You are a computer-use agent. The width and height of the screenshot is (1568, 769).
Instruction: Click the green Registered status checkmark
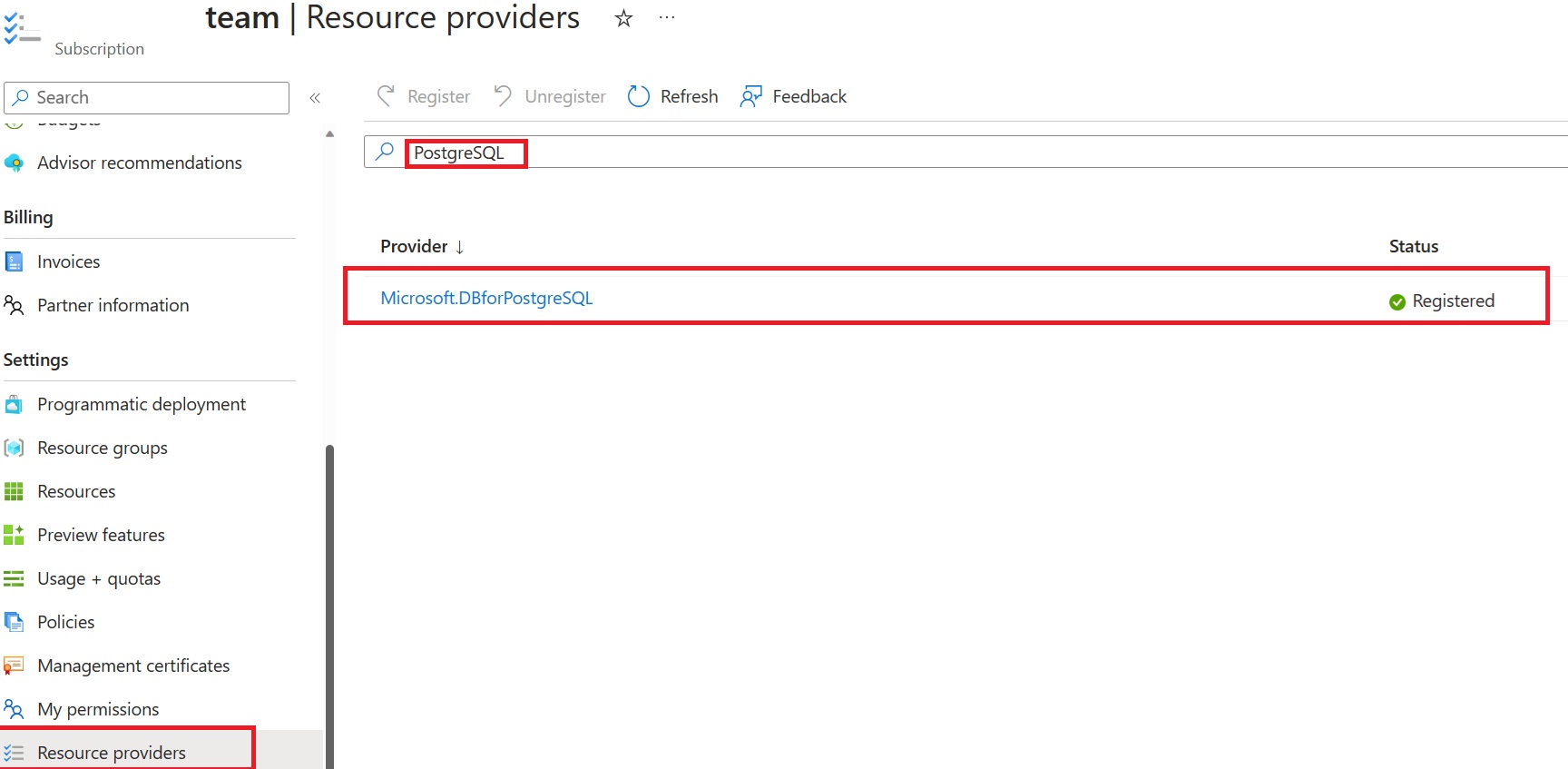coord(1397,301)
